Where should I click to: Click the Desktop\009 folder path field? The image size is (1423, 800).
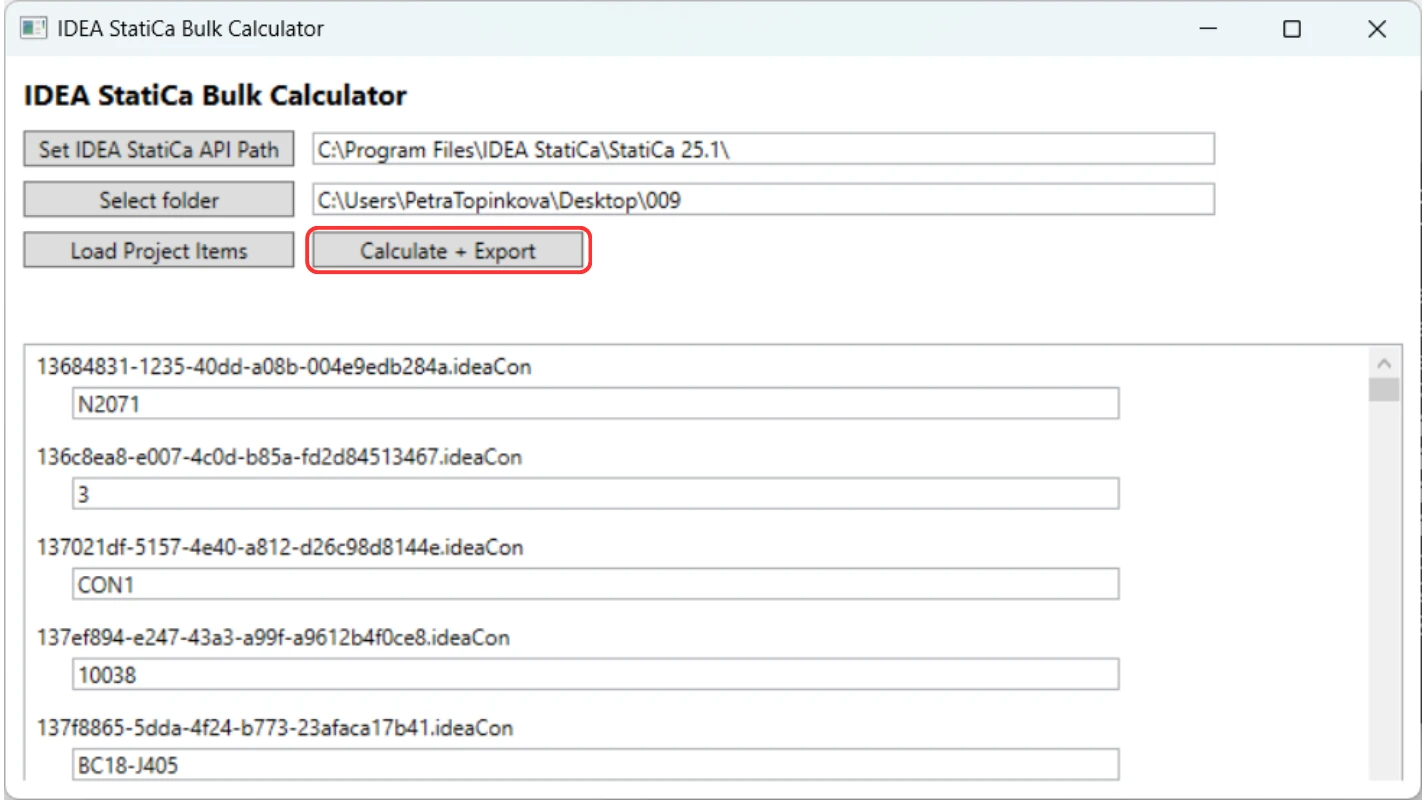763,199
